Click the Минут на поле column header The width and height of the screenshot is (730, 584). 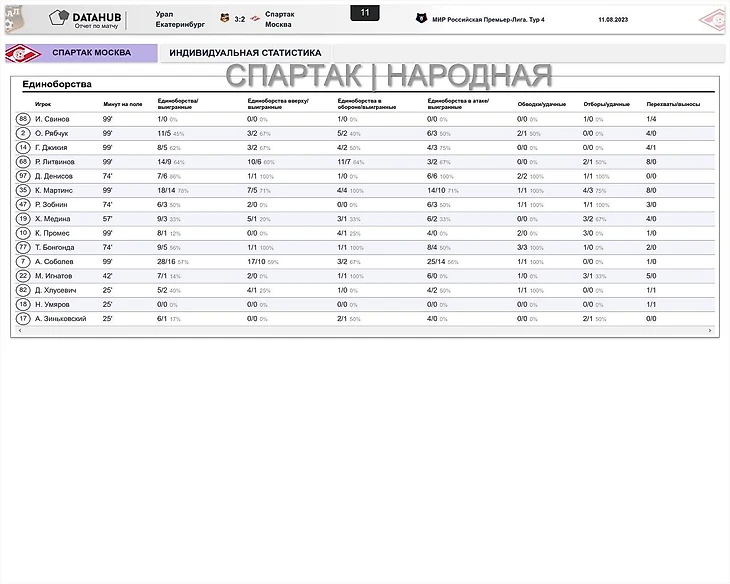(x=122, y=104)
